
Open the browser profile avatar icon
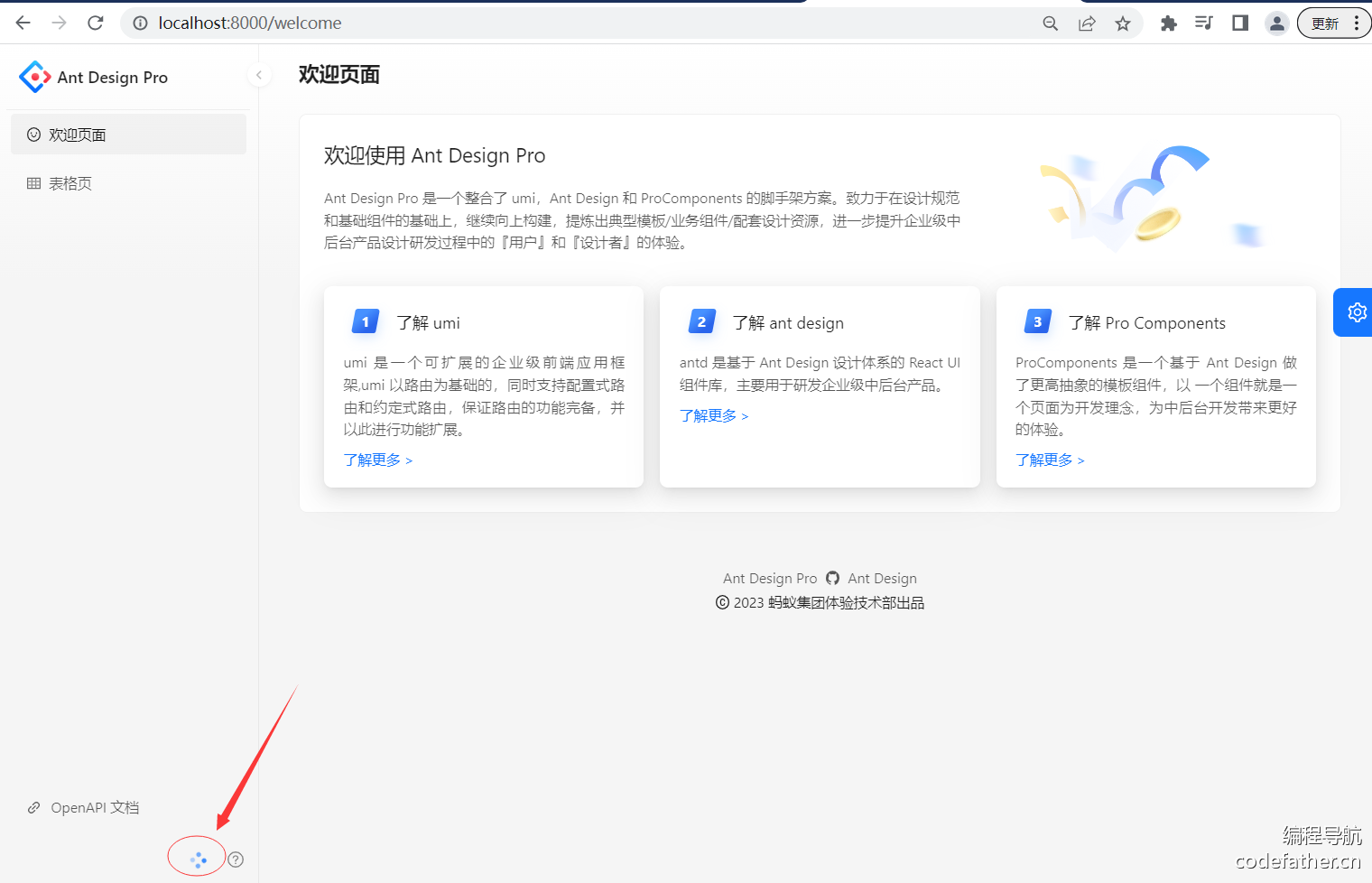pyautogui.click(x=1276, y=23)
